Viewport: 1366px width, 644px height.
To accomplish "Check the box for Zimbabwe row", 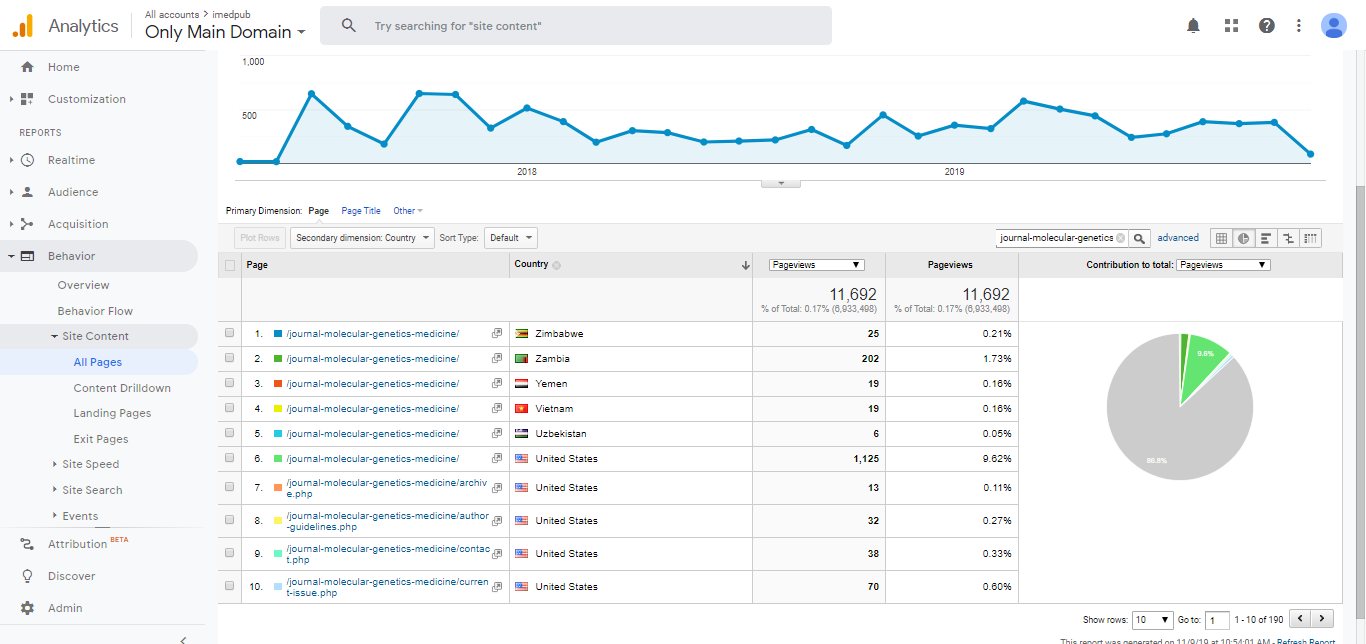I will pyautogui.click(x=230, y=333).
